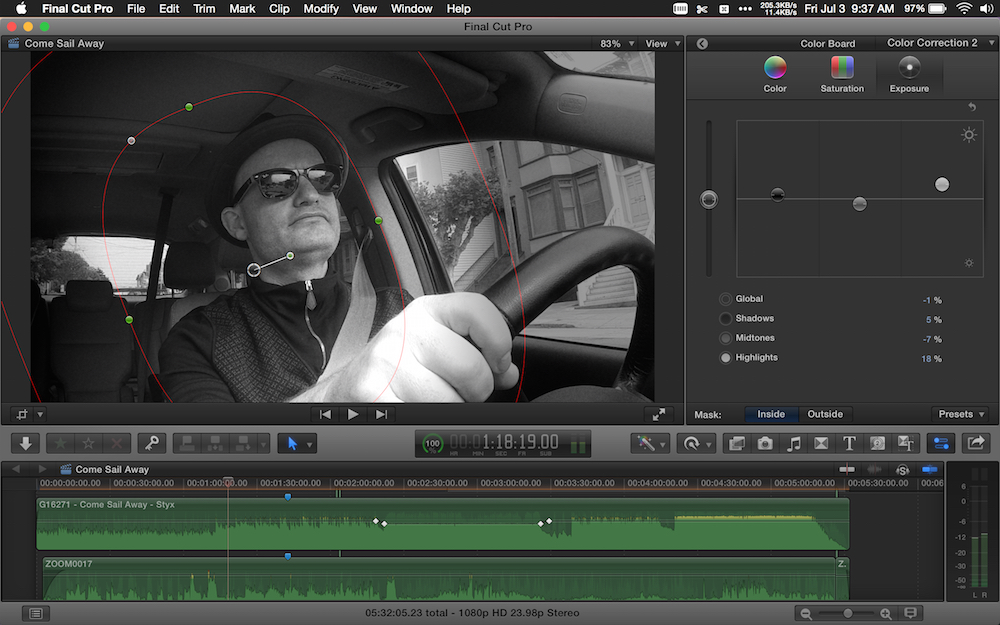
Task: Go back from the Color Board
Action: tap(702, 43)
